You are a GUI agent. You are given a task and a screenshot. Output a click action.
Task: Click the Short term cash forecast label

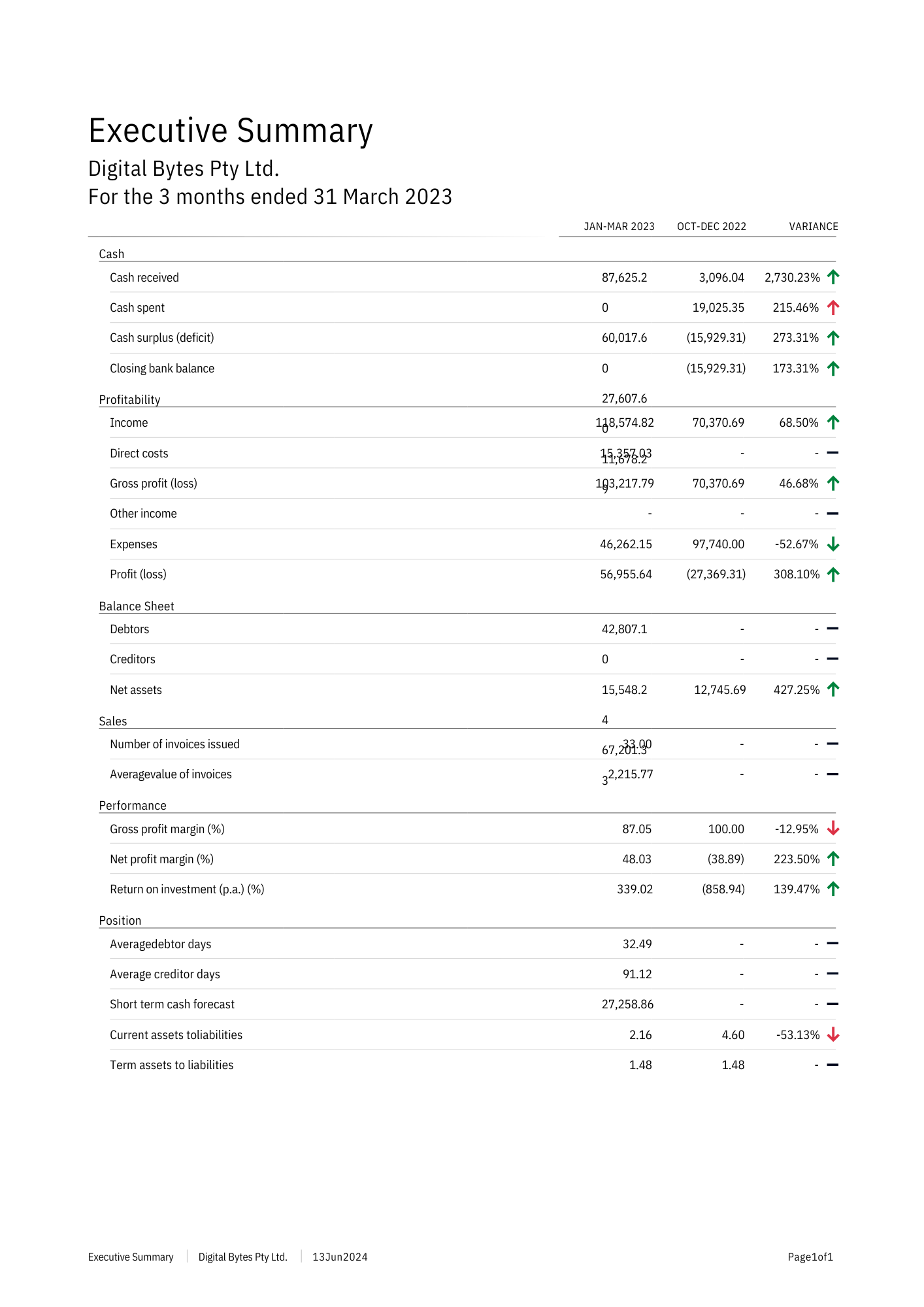172,1004
